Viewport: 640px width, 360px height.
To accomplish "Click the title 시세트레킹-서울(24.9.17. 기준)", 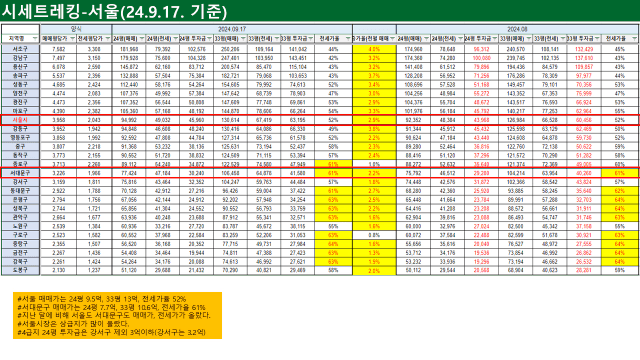I will (x=114, y=11).
